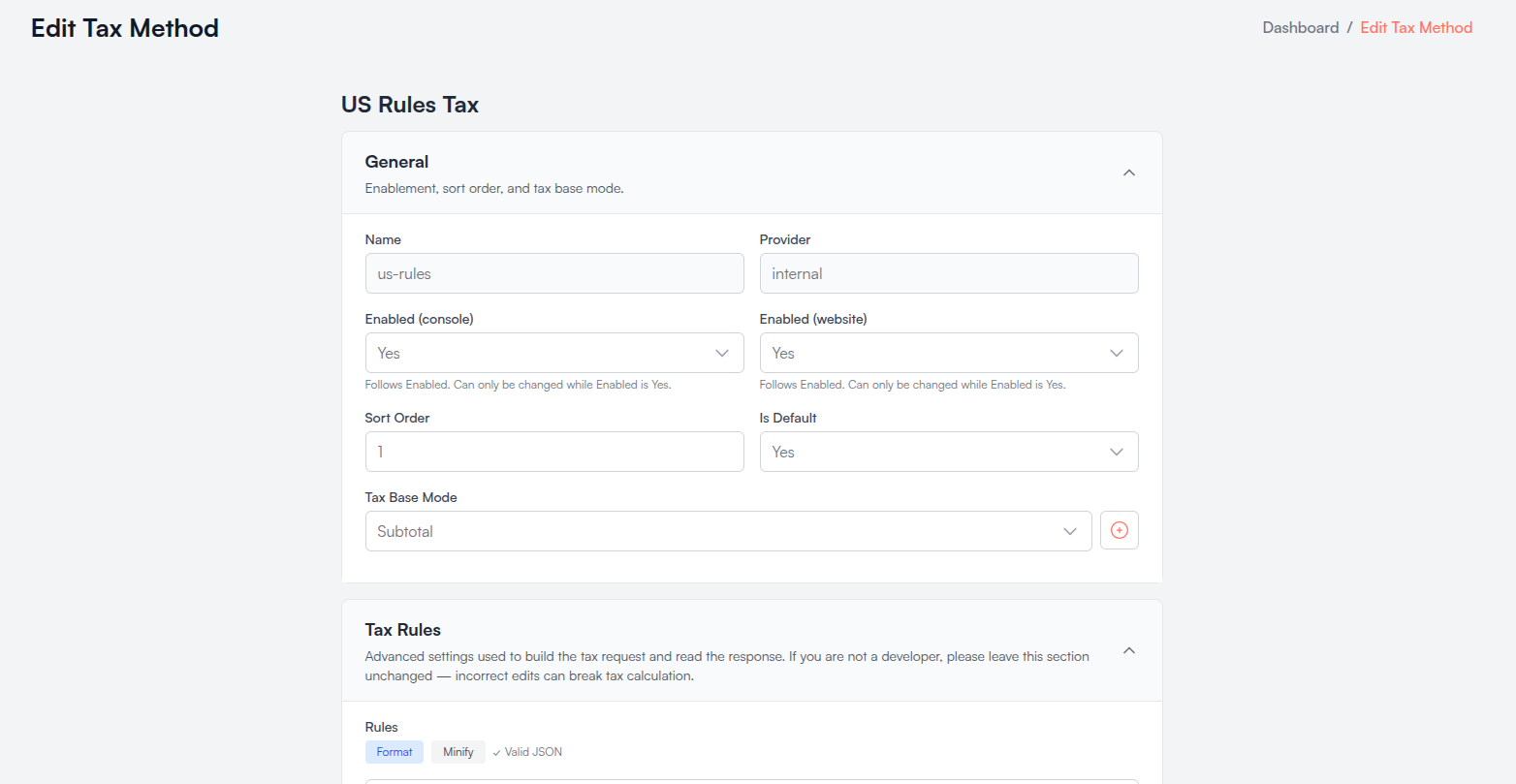Click the Edit Tax Method page heading
Image resolution: width=1516 pixels, height=784 pixels.
point(125,28)
